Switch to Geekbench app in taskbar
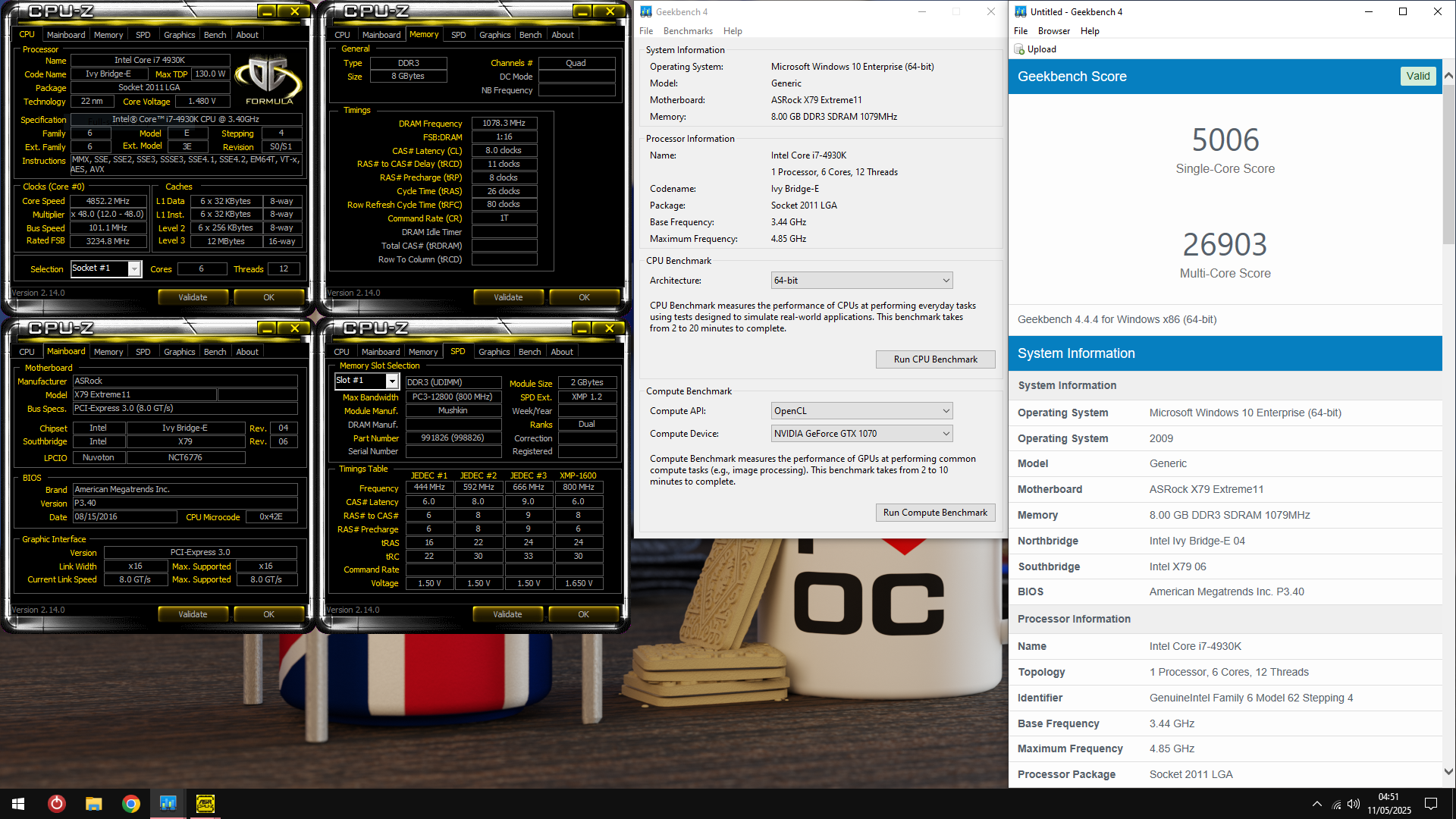This screenshot has width=1456, height=819. click(x=168, y=804)
